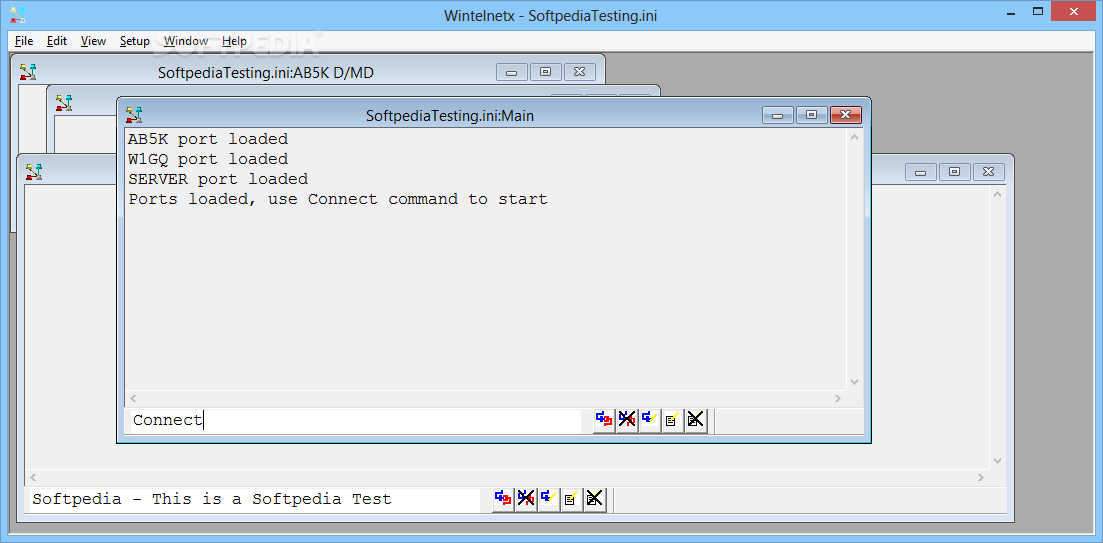Image resolution: width=1103 pixels, height=543 pixels.
Task: Click the crossed-out notepad icon in rear window toolbar
Action: [594, 499]
